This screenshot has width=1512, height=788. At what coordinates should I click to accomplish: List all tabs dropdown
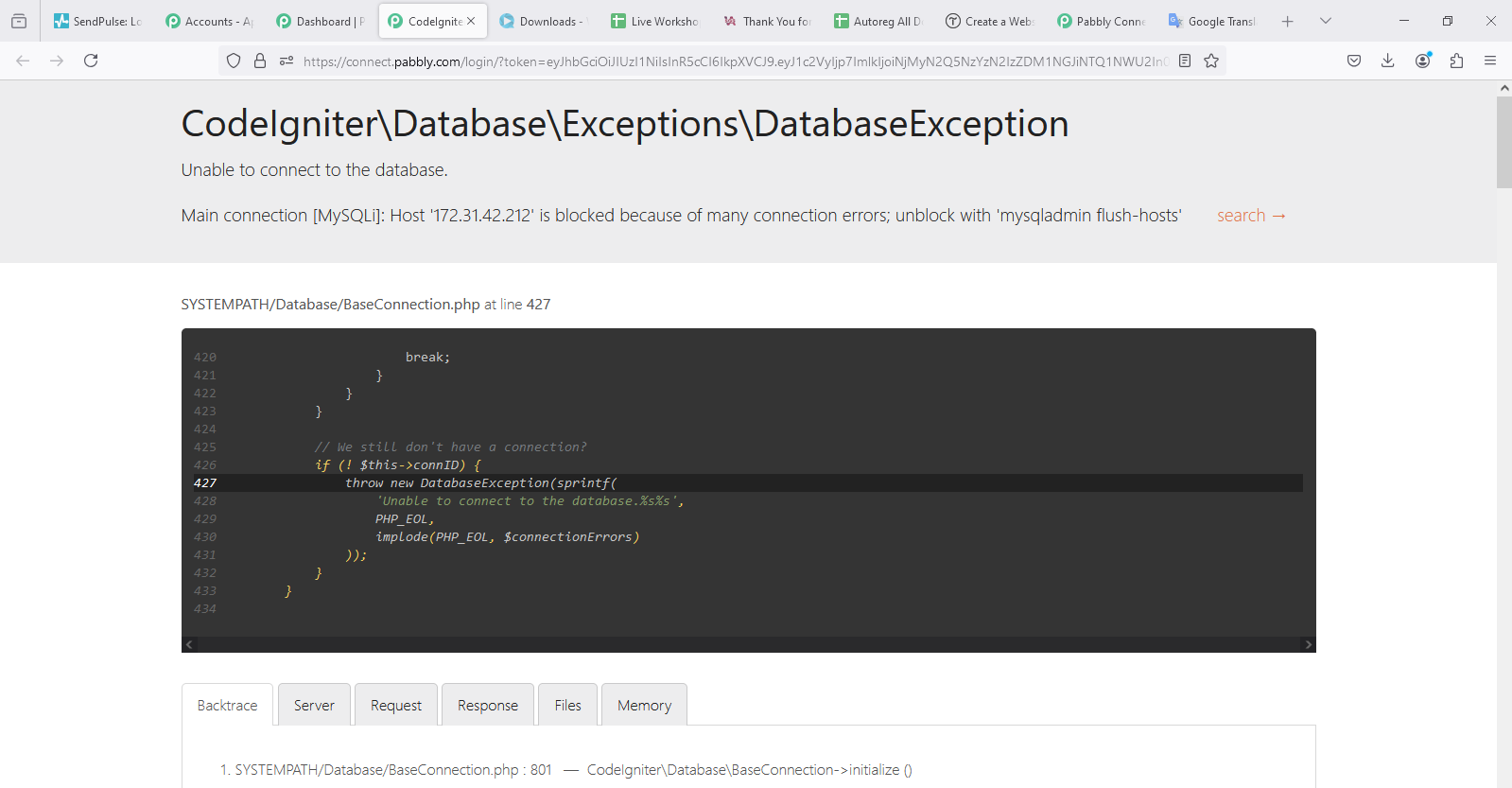[1326, 21]
